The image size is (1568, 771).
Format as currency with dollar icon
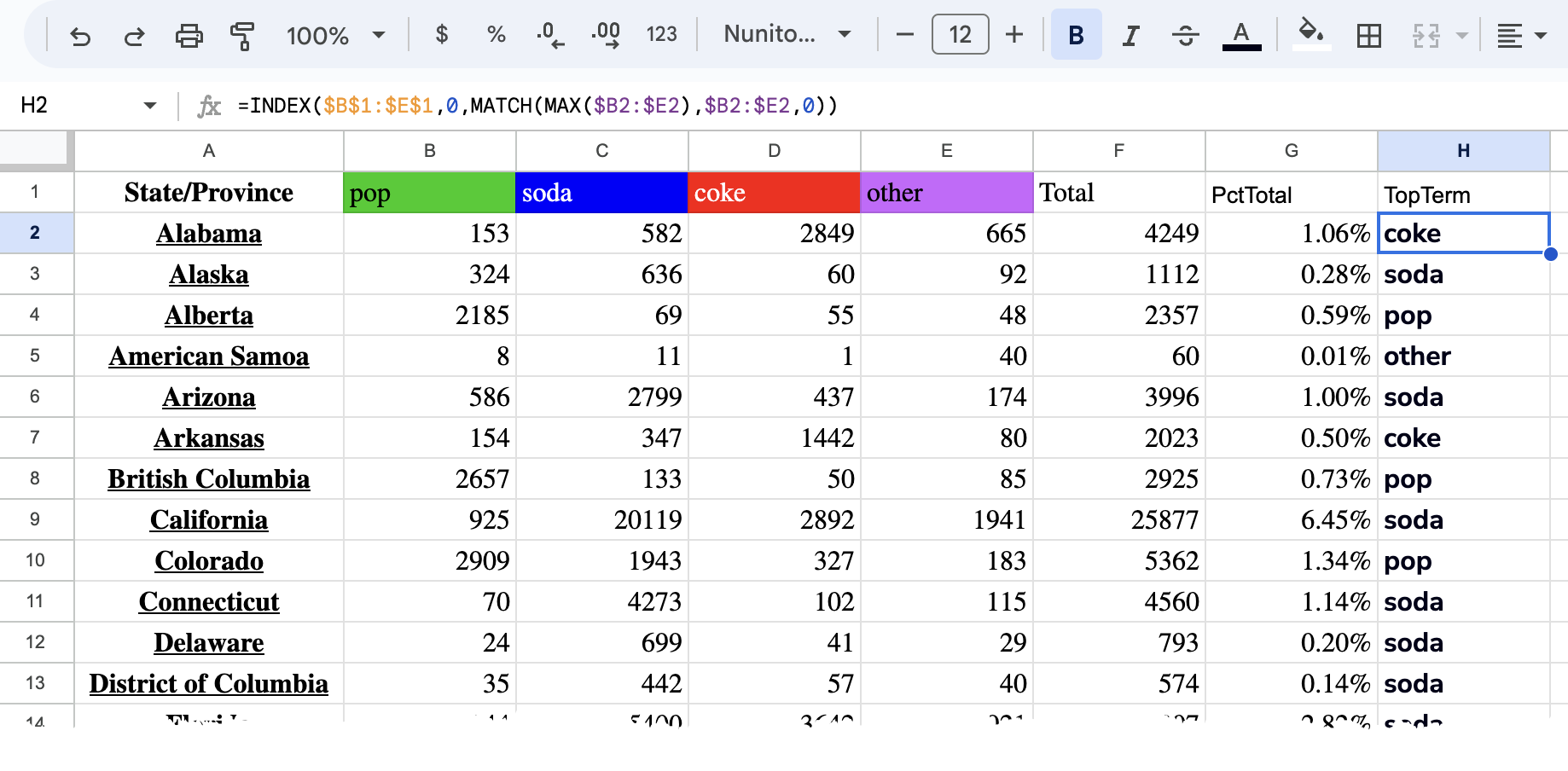pyautogui.click(x=441, y=35)
